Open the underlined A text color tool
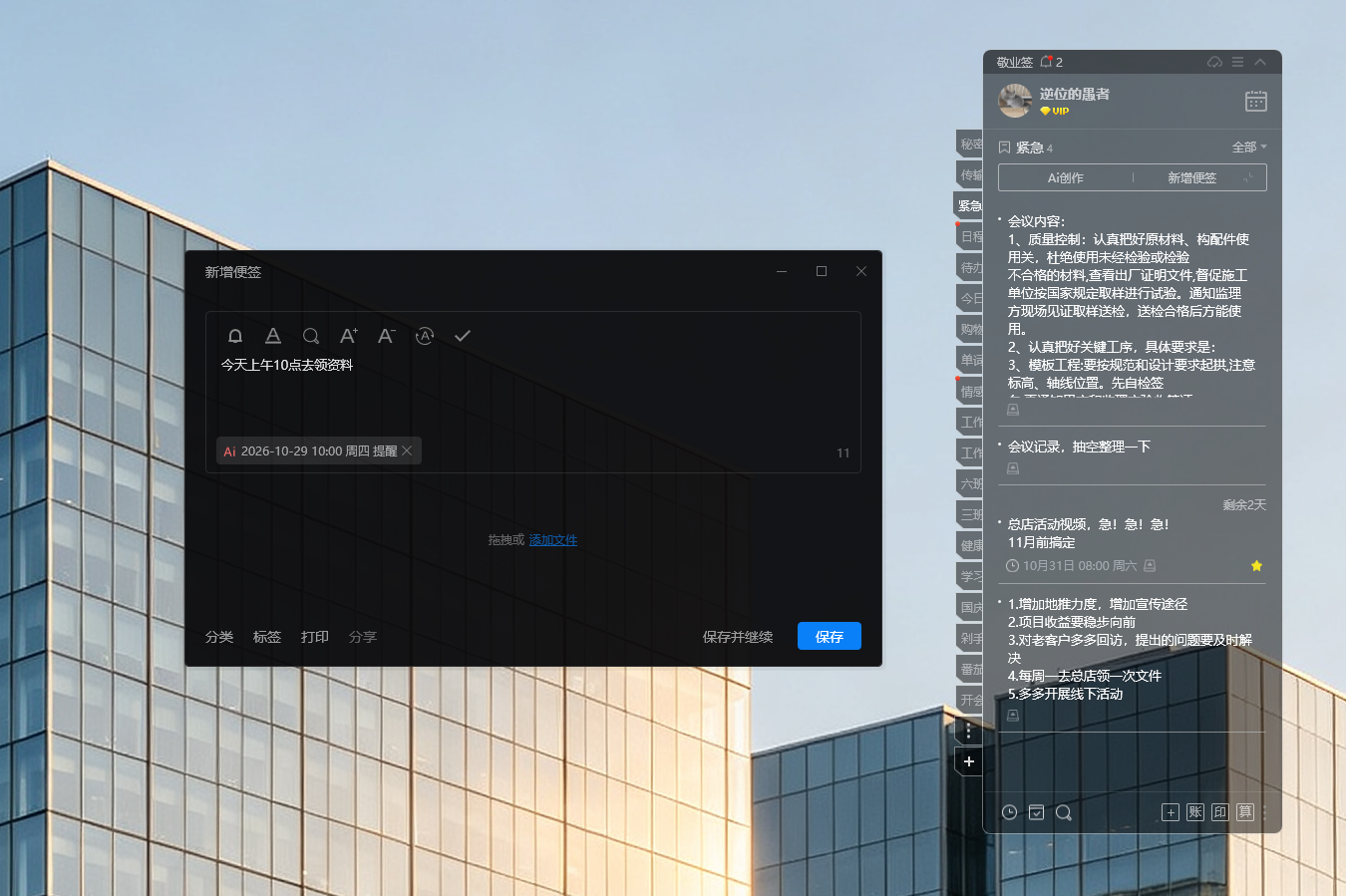This screenshot has height=896, width=1346. (x=273, y=336)
